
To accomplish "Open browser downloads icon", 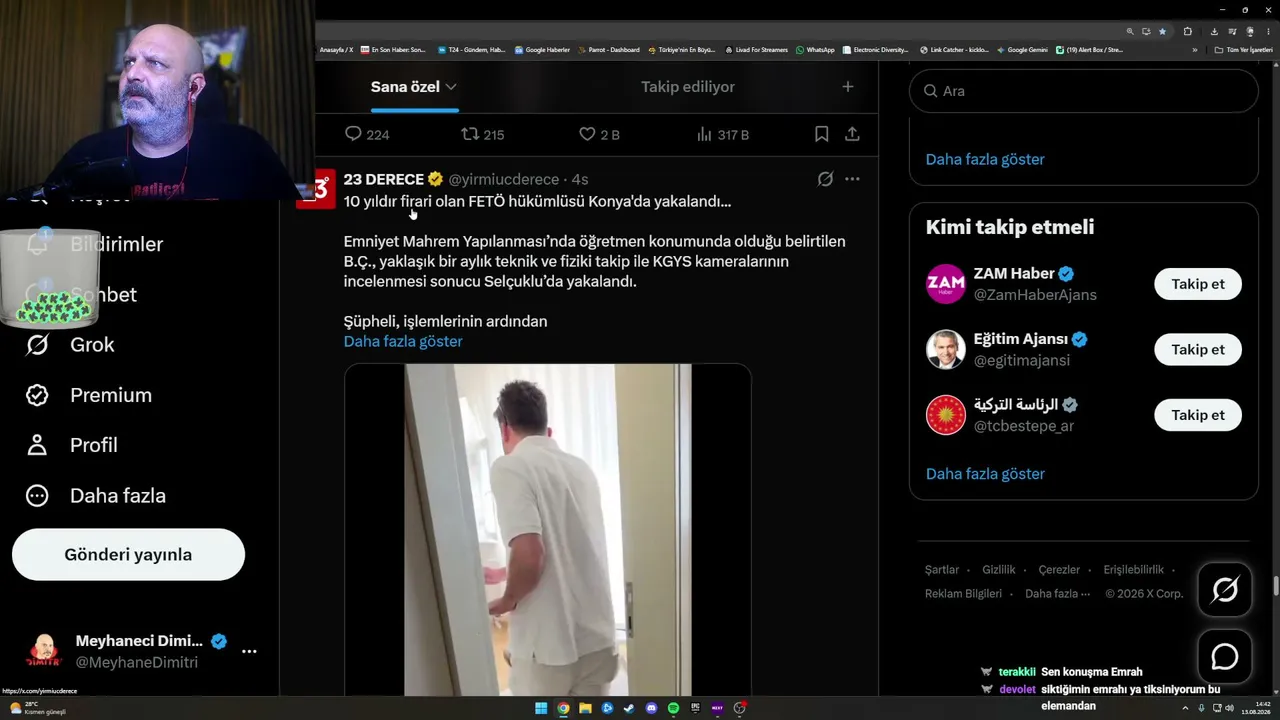I will click(1214, 31).
